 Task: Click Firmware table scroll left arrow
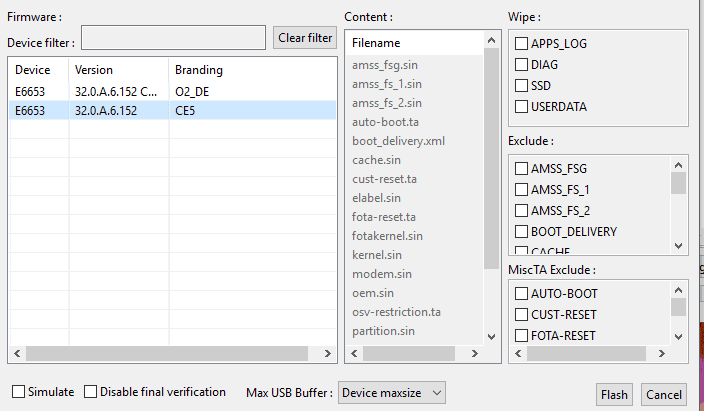tap(17, 354)
